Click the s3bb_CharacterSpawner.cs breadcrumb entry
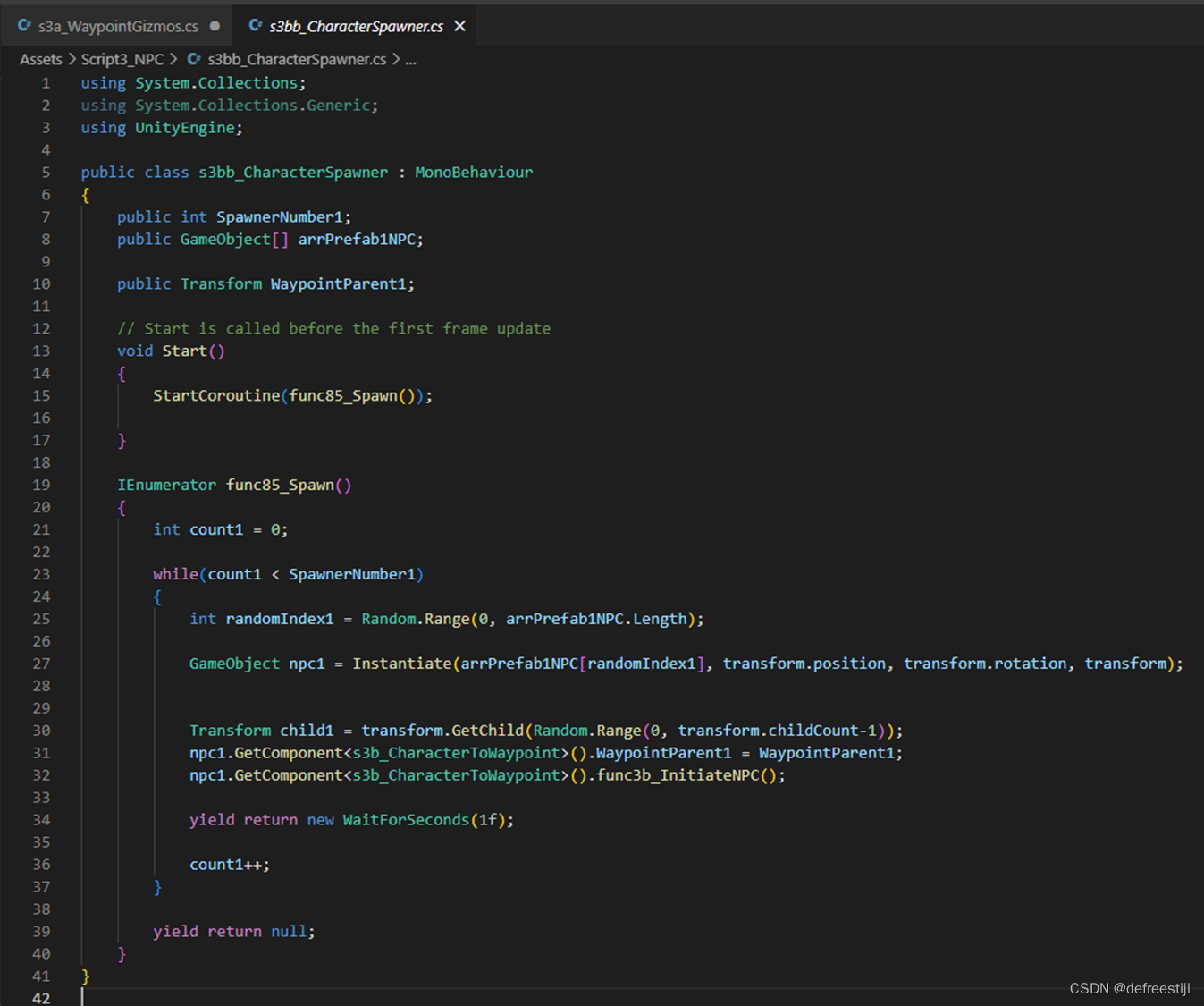This screenshot has height=1006, width=1204. (296, 59)
